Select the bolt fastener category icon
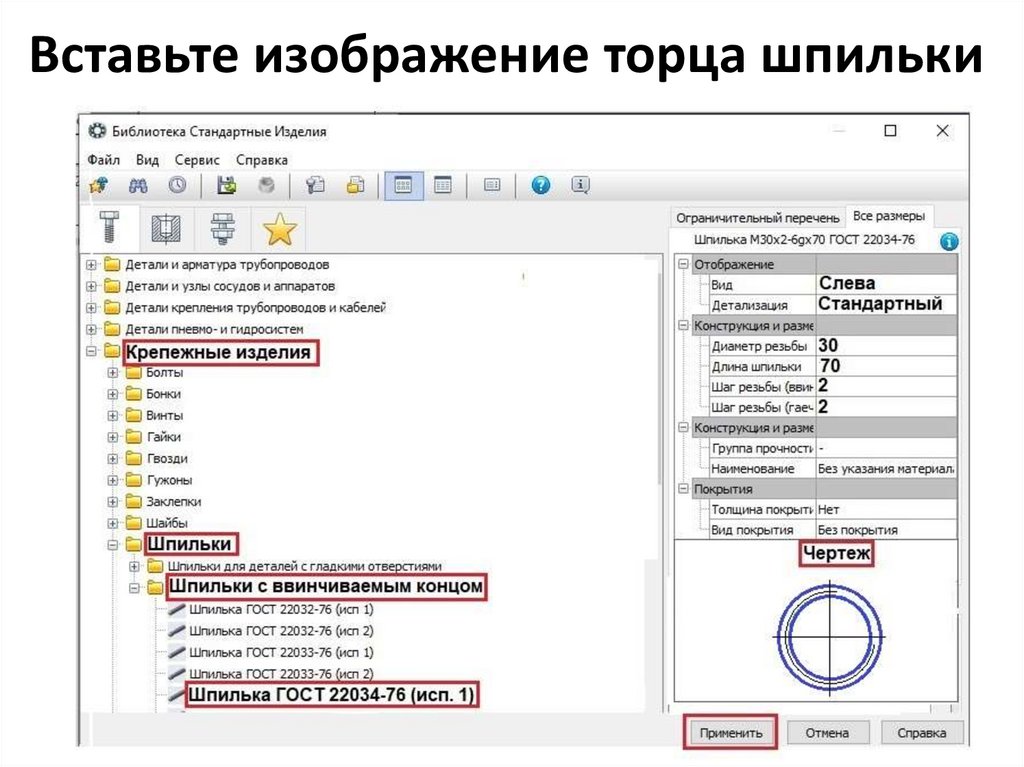 (x=110, y=229)
